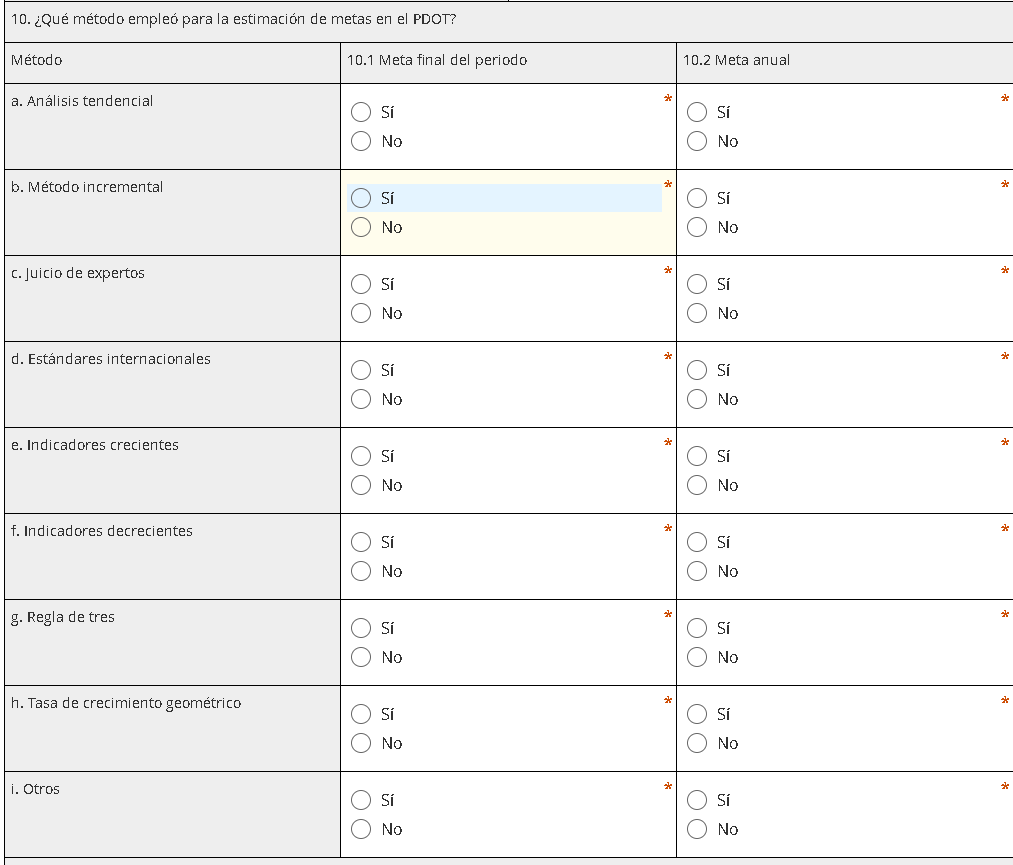Select No for Análisis tendencial meta anual
Image resolution: width=1013 pixels, height=865 pixels.
click(697, 141)
